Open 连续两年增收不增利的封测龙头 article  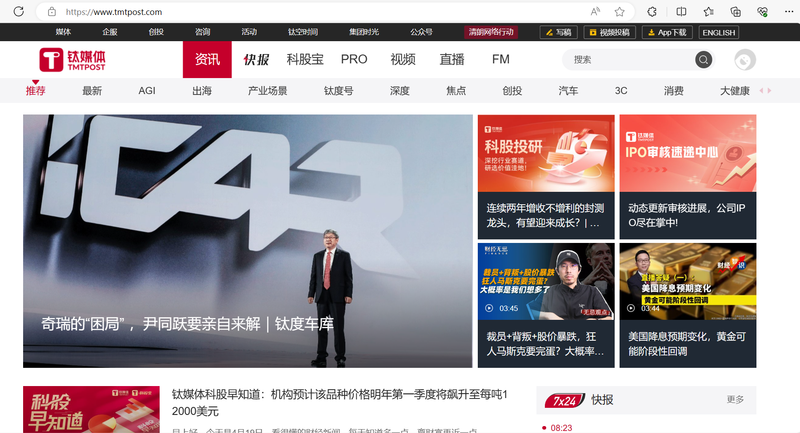(545, 215)
